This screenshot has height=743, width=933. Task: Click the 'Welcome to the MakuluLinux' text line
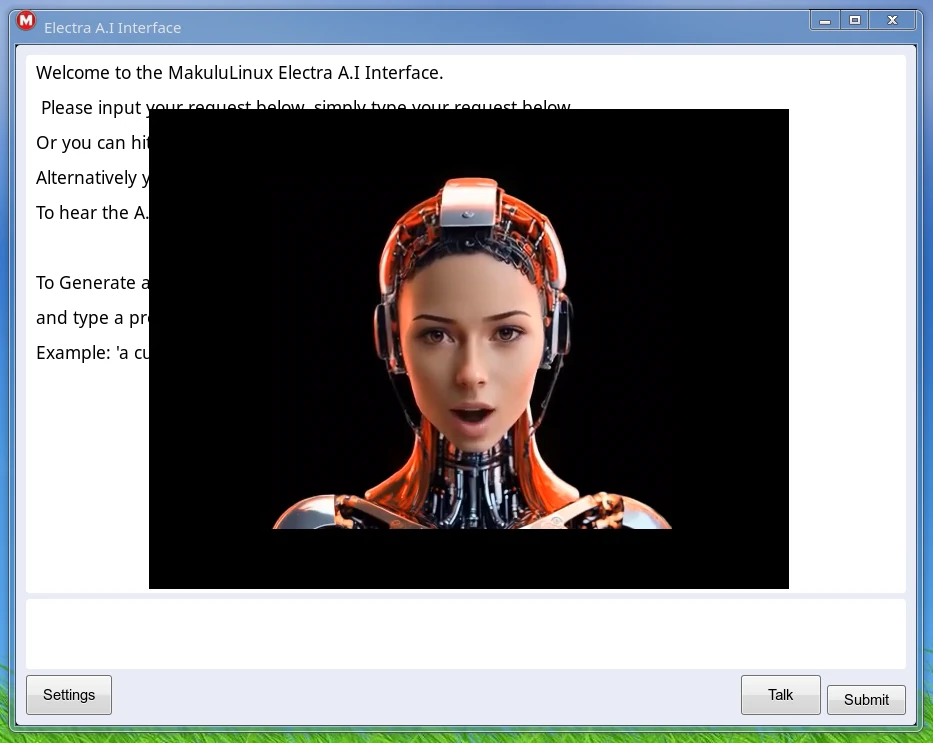[239, 73]
